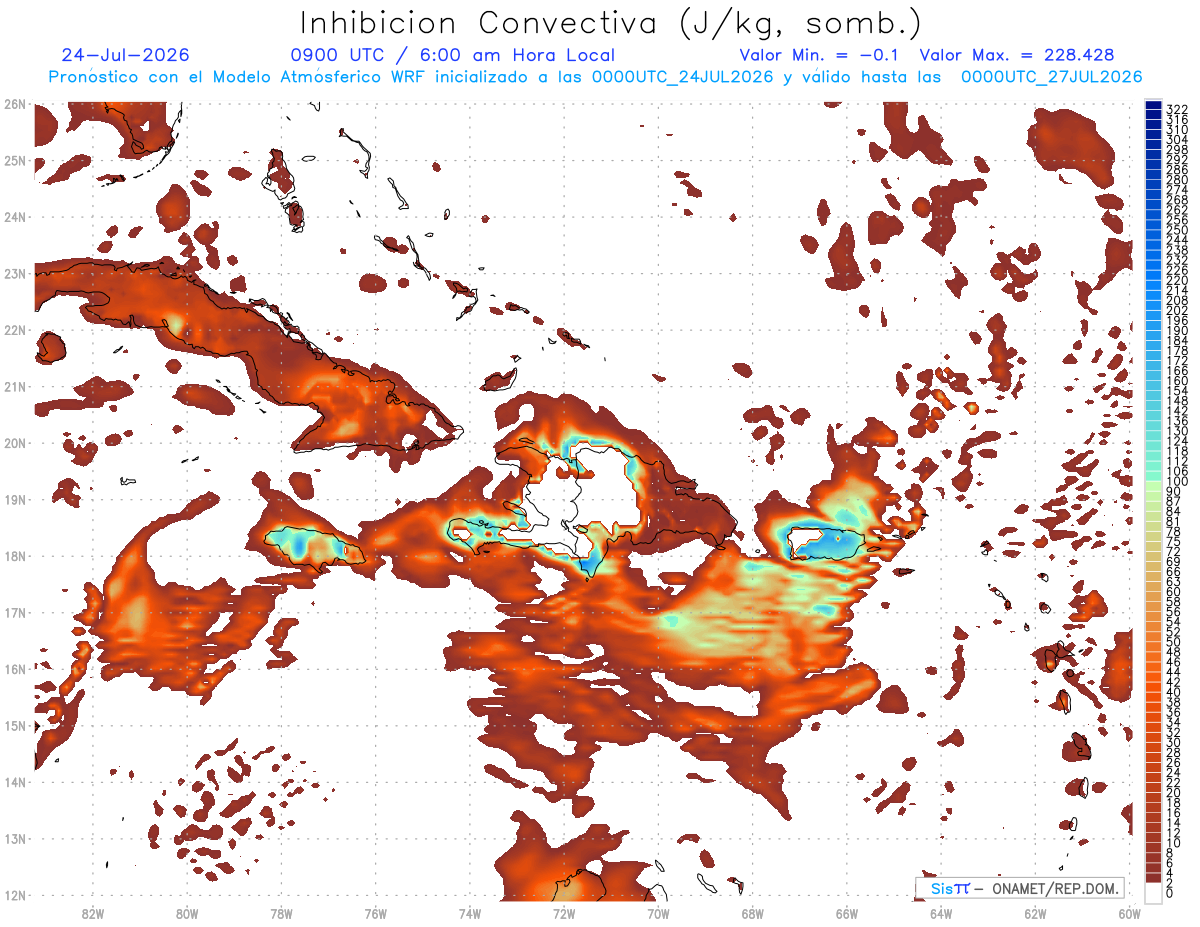This screenshot has width=1200, height=927.
Task: Click the '0900 UTC / 6:00 am Hora Local' time
Action: coord(452,56)
